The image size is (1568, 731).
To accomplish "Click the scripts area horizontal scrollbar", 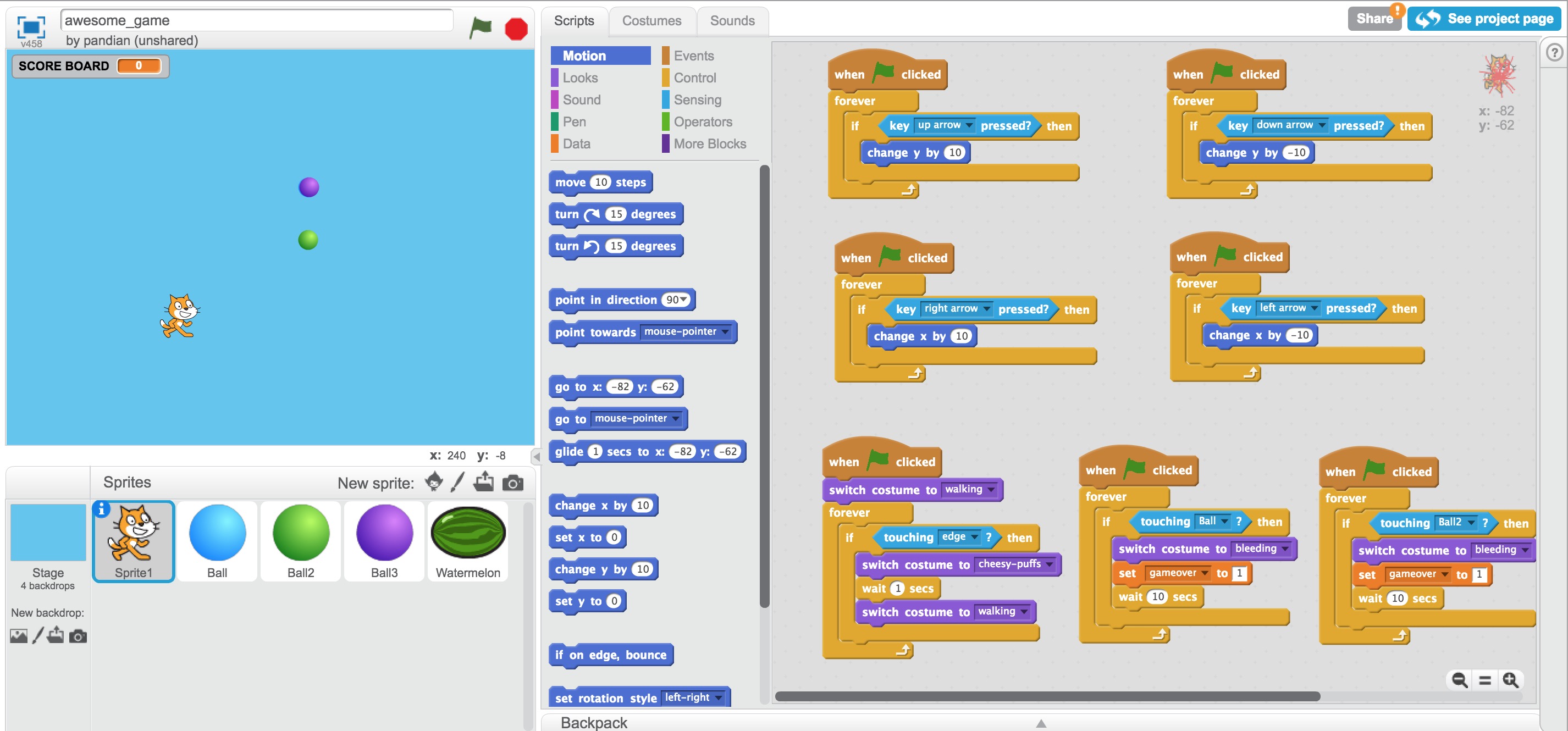I will pos(1047,696).
